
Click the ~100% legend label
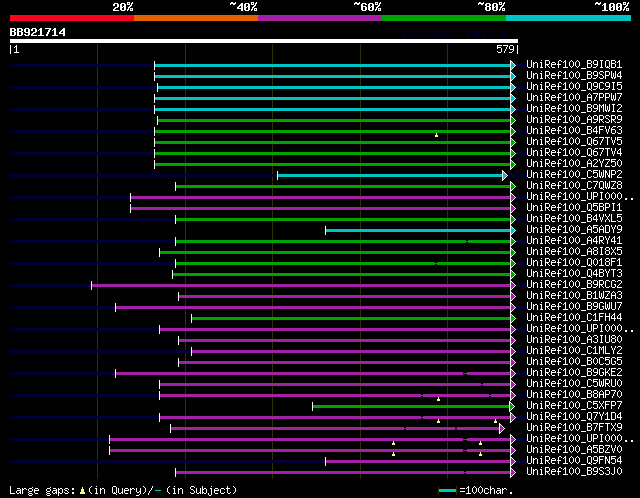tap(612, 7)
